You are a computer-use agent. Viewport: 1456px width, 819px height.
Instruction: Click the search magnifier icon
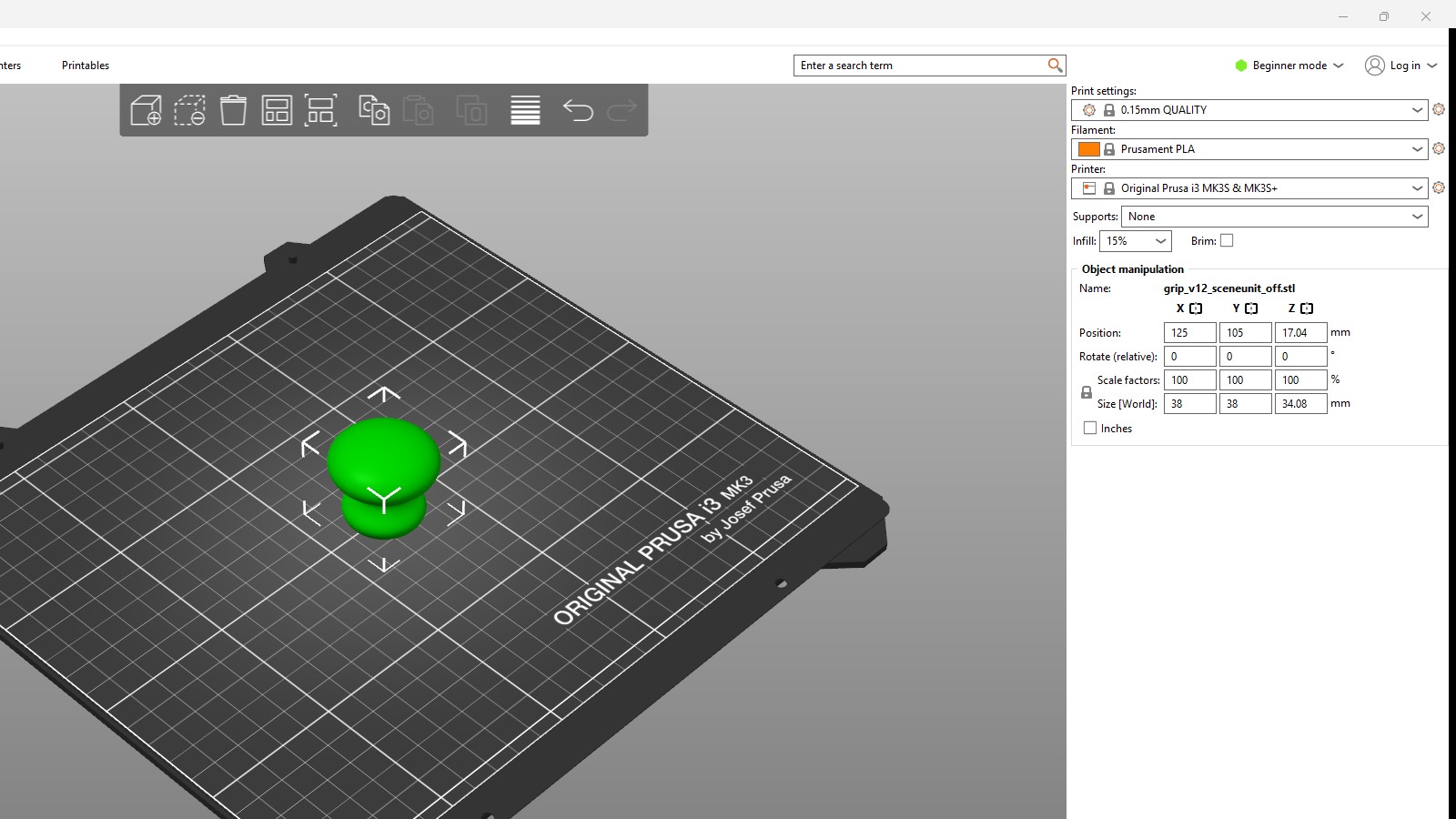pos(1055,66)
